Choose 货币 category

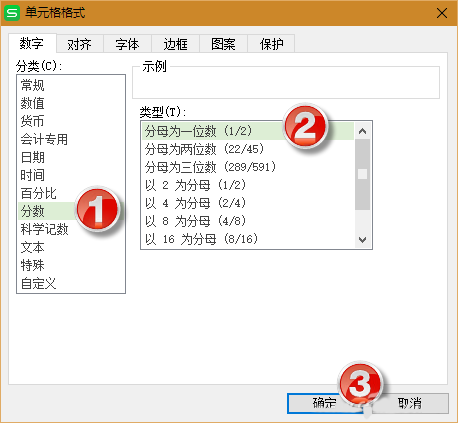coord(71,121)
